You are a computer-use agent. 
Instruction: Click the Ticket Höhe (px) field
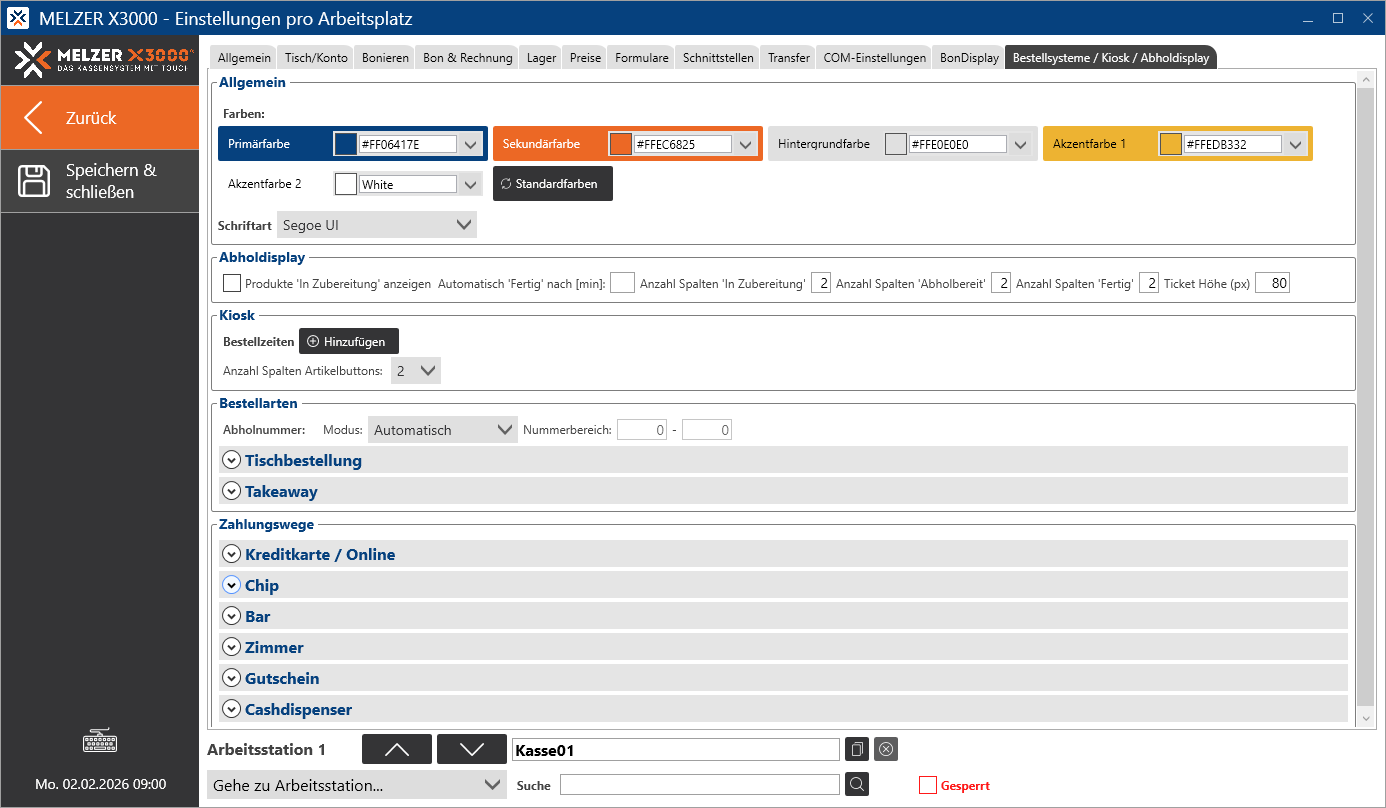coord(1273,283)
